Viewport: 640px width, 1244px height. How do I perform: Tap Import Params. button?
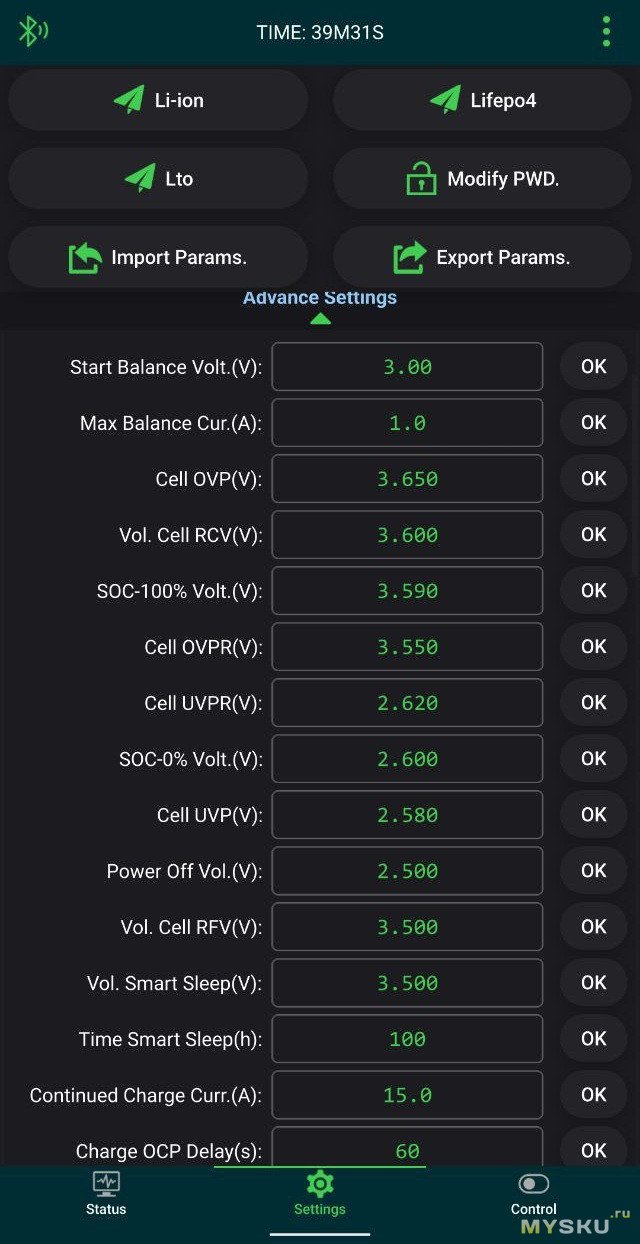(158, 257)
